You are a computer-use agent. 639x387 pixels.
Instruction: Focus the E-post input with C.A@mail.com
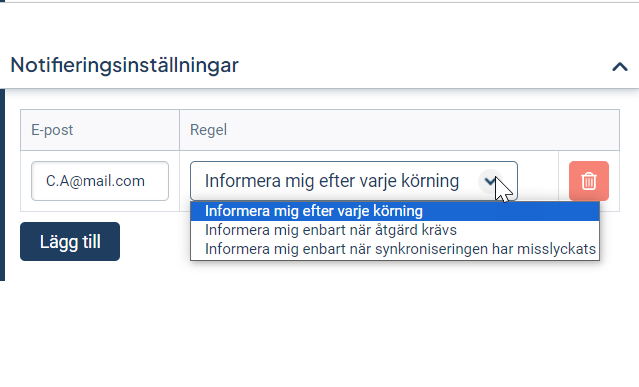pyautogui.click(x=100, y=181)
